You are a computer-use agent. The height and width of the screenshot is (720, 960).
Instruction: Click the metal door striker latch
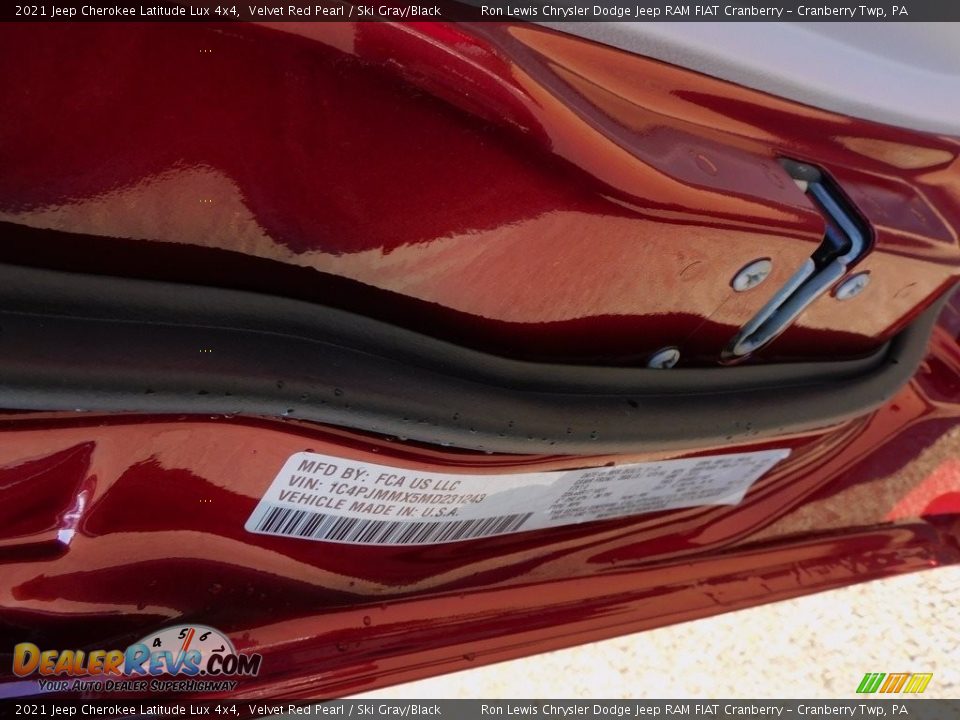[810, 262]
